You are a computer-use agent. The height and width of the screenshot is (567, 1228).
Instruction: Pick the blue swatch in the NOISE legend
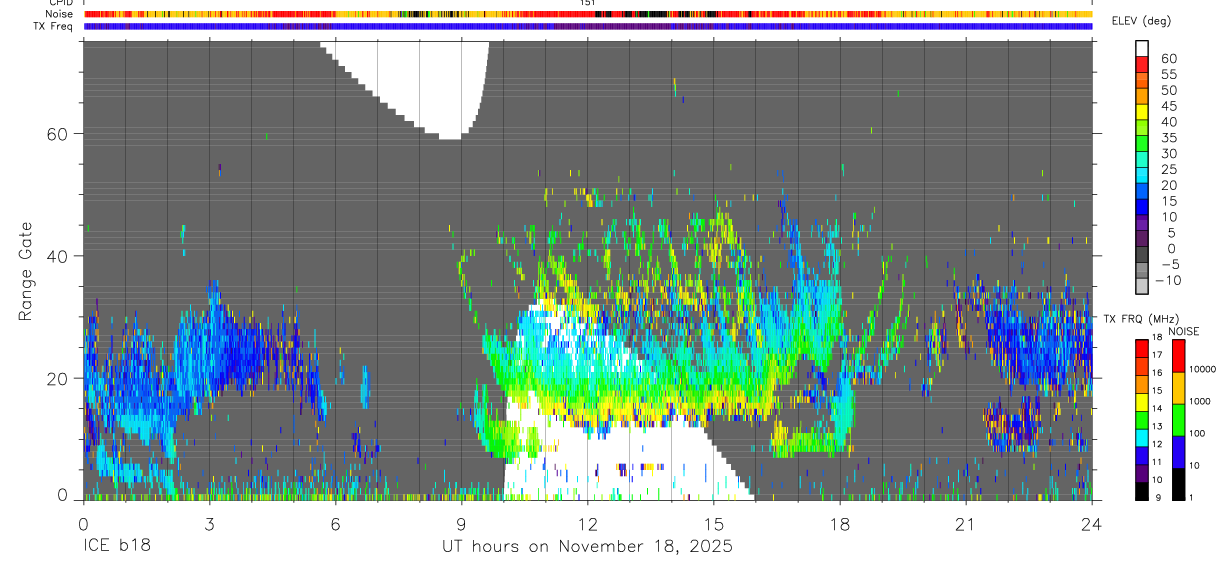tap(1178, 451)
